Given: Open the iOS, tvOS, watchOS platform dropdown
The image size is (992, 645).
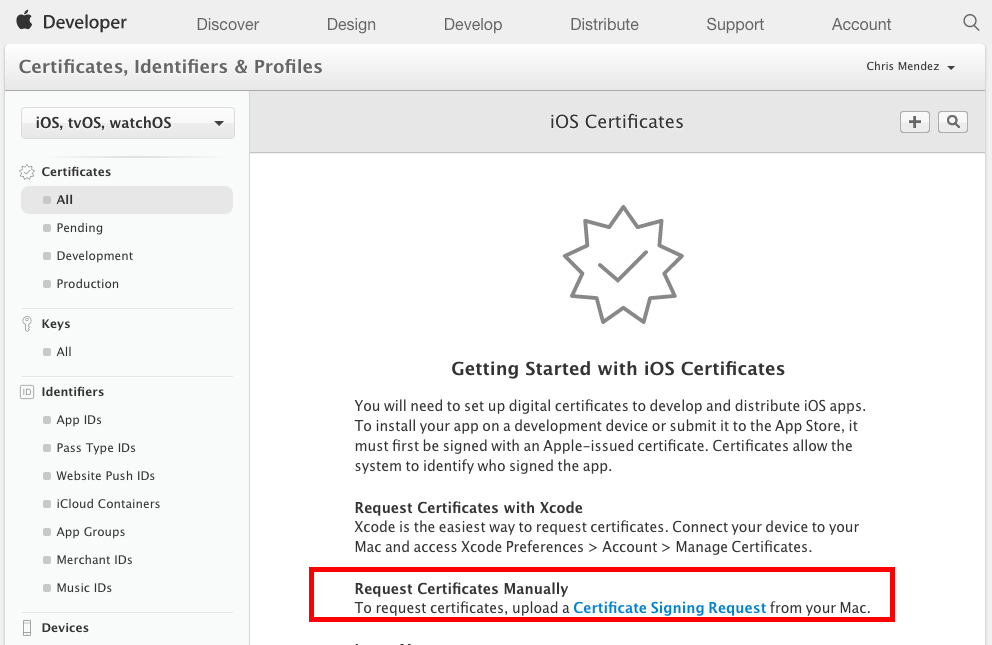Looking at the screenshot, I should [127, 123].
